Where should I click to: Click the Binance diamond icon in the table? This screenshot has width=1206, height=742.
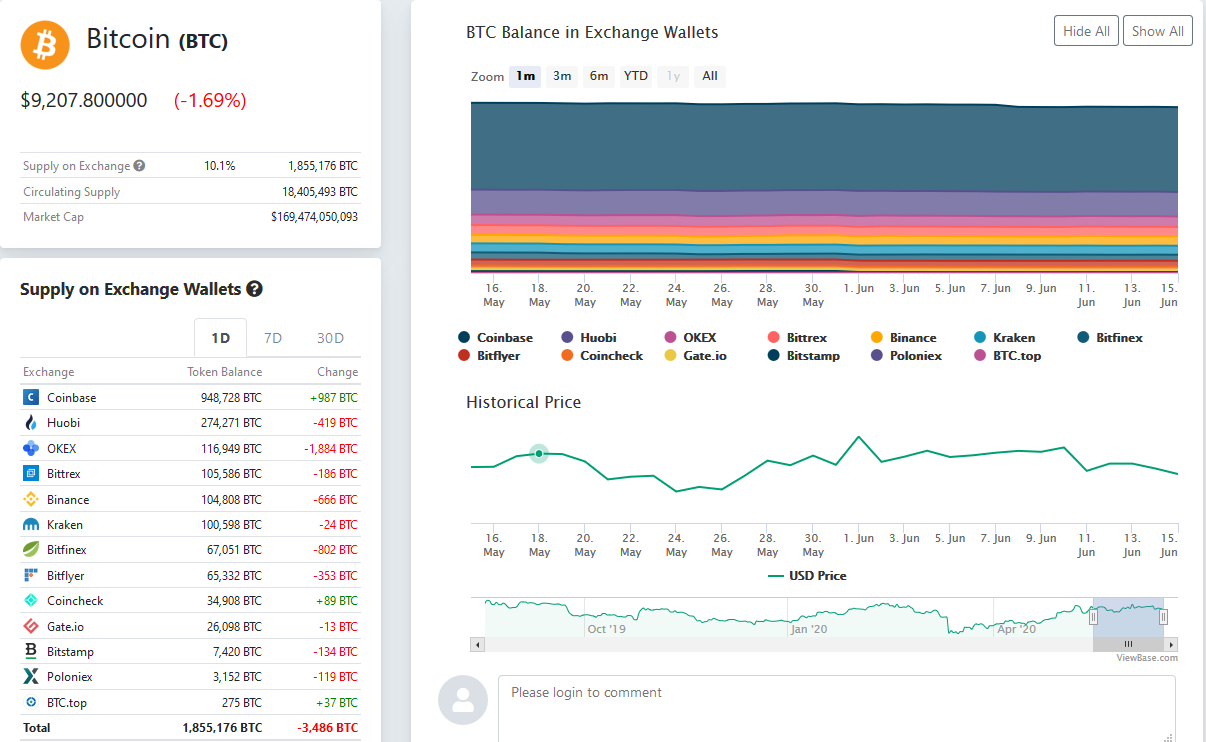(30, 499)
